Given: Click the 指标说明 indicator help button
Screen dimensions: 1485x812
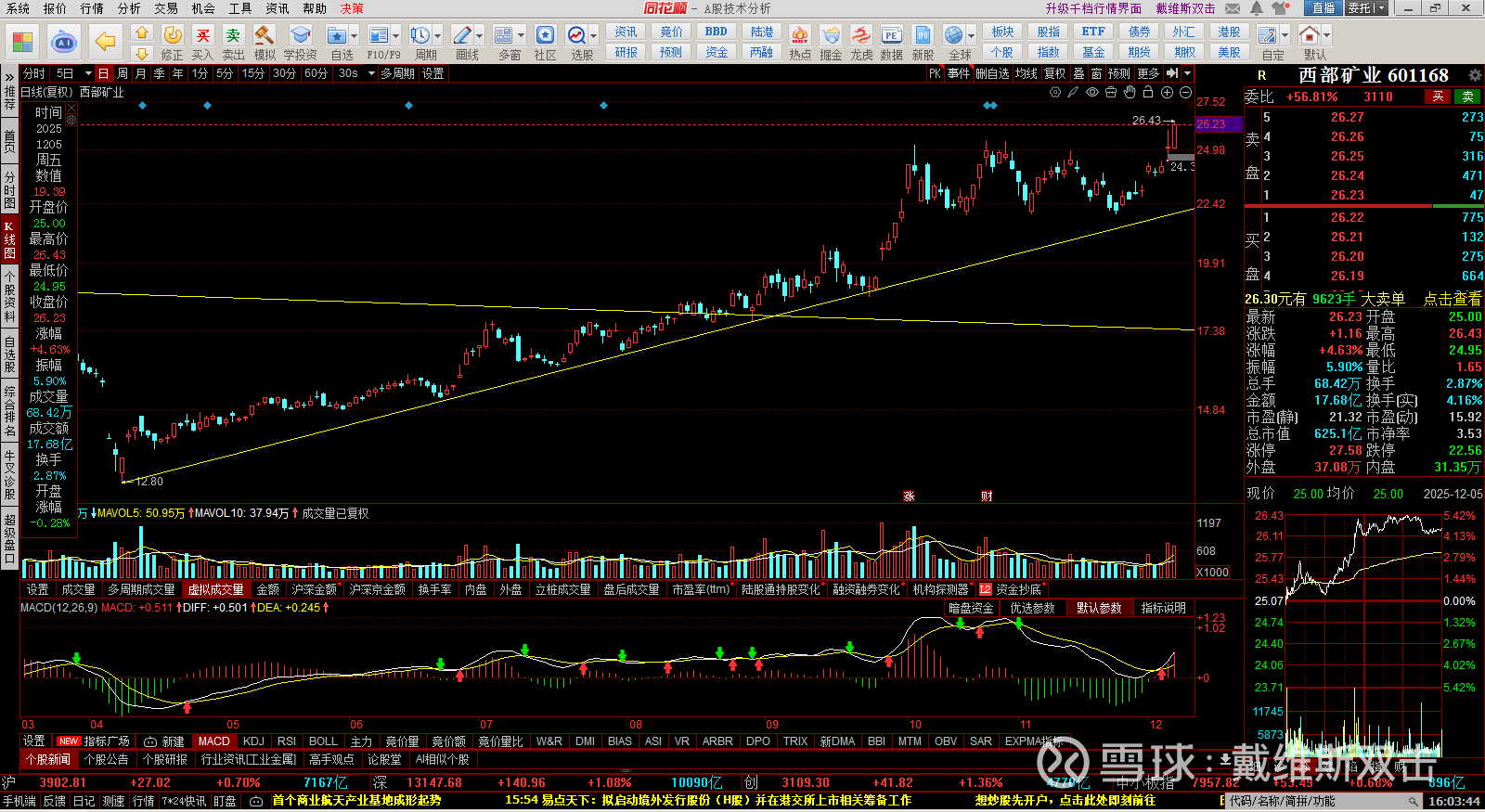Looking at the screenshot, I should point(1164,608).
